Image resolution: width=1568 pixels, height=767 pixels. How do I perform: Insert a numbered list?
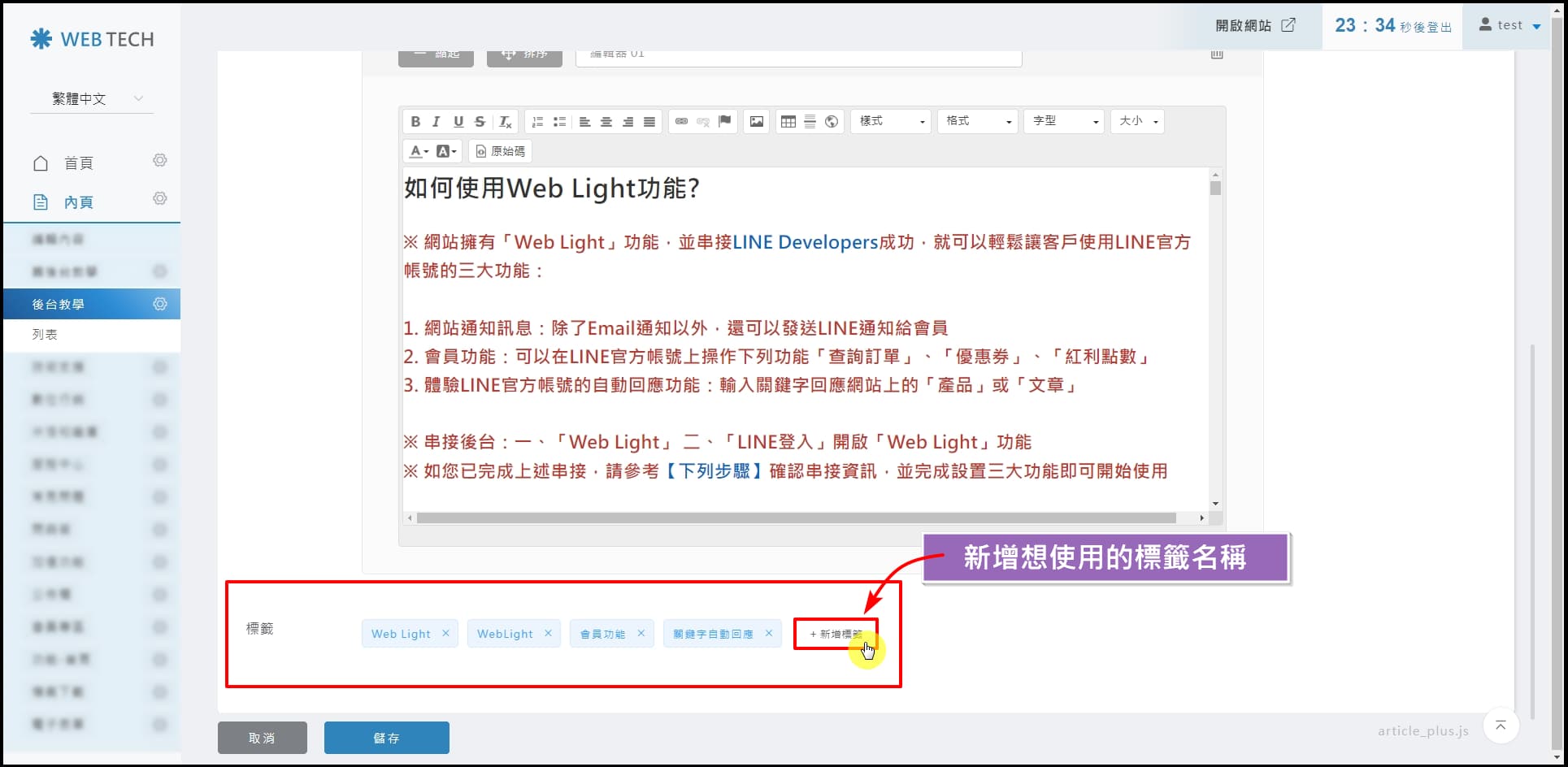(537, 122)
